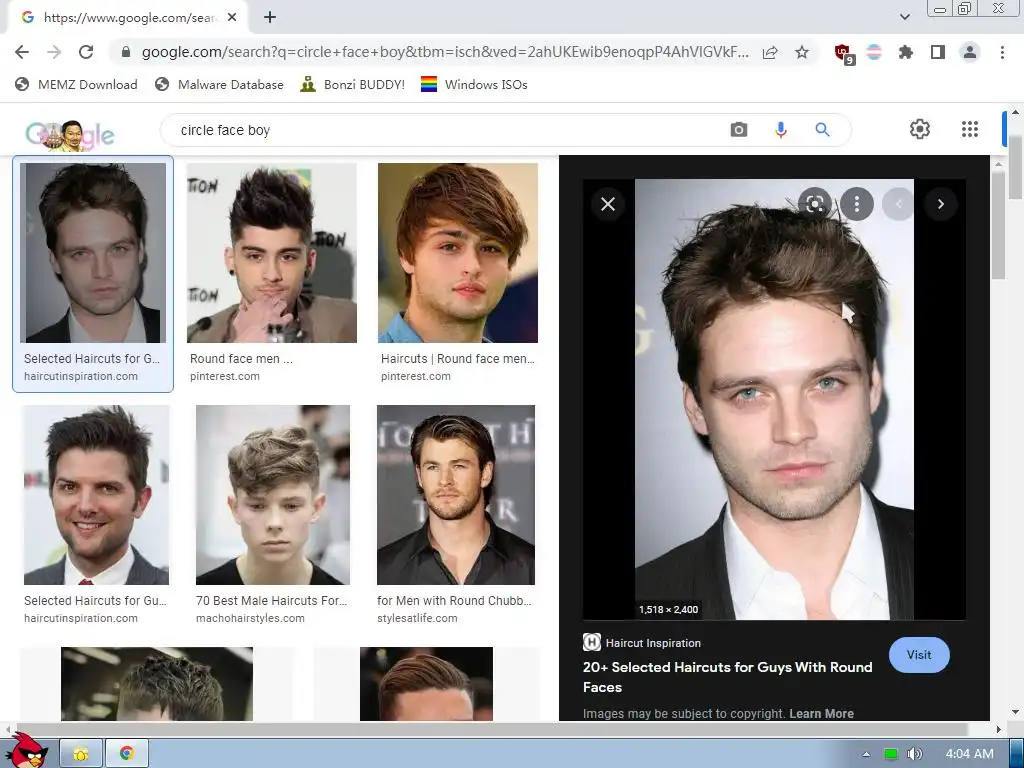The width and height of the screenshot is (1024, 768).
Task: Open the Extensions puzzle menu
Action: click(x=906, y=52)
